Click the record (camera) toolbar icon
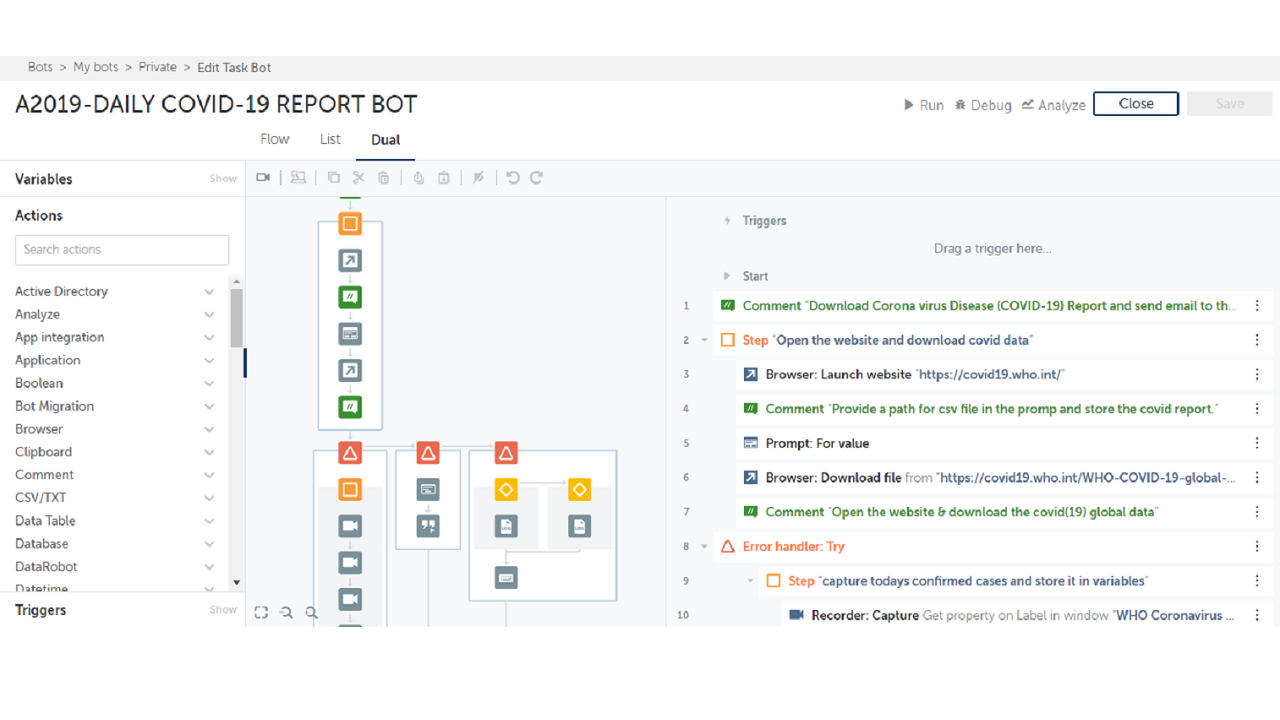The height and width of the screenshot is (720, 1280). click(x=263, y=178)
